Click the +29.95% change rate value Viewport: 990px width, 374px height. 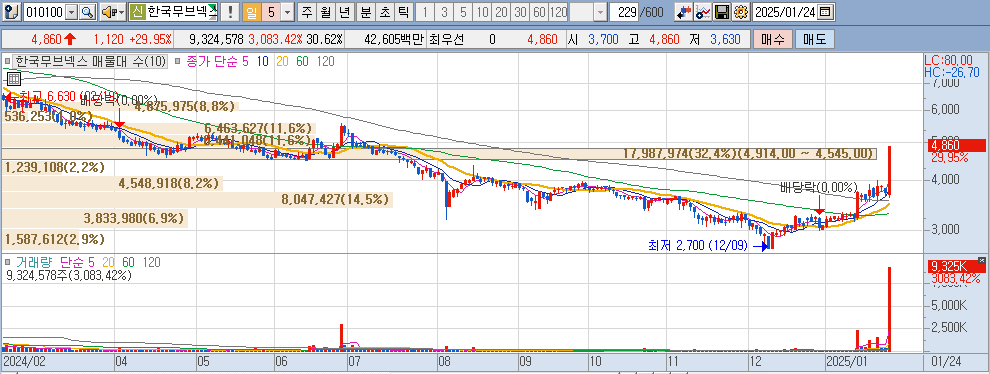(x=150, y=39)
